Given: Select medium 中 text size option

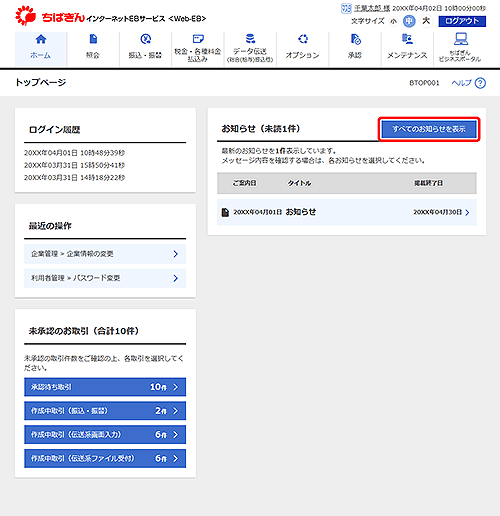Looking at the screenshot, I should click(x=409, y=21).
